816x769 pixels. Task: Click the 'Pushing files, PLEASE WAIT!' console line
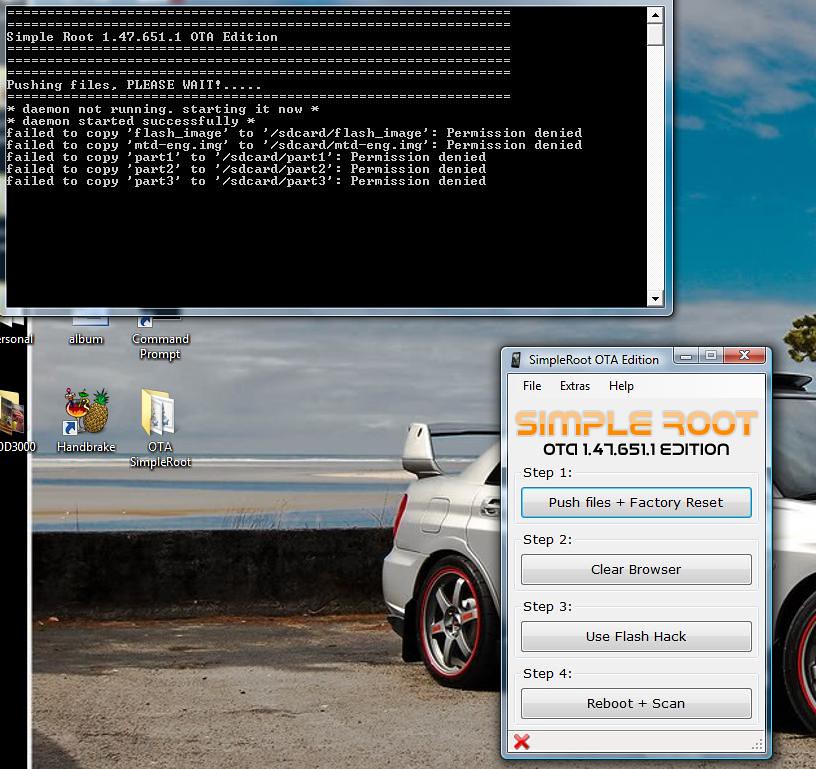click(x=134, y=85)
